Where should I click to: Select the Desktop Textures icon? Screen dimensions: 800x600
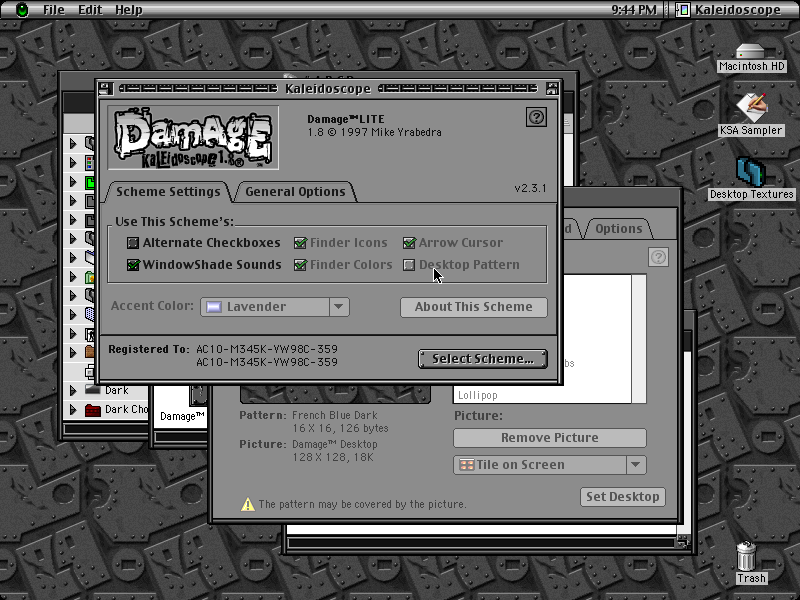[x=751, y=172]
